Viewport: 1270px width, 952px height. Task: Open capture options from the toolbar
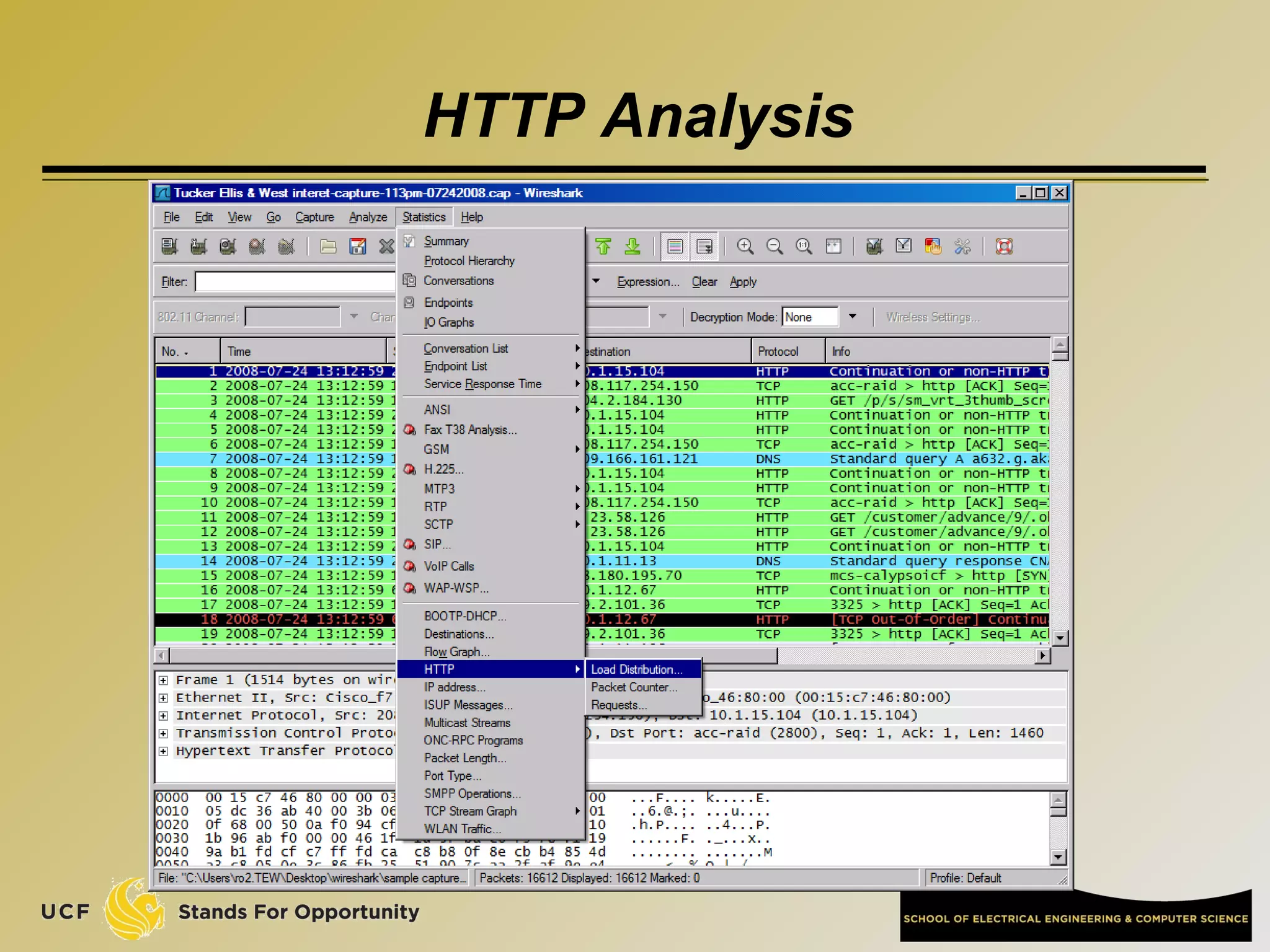pyautogui.click(x=198, y=247)
